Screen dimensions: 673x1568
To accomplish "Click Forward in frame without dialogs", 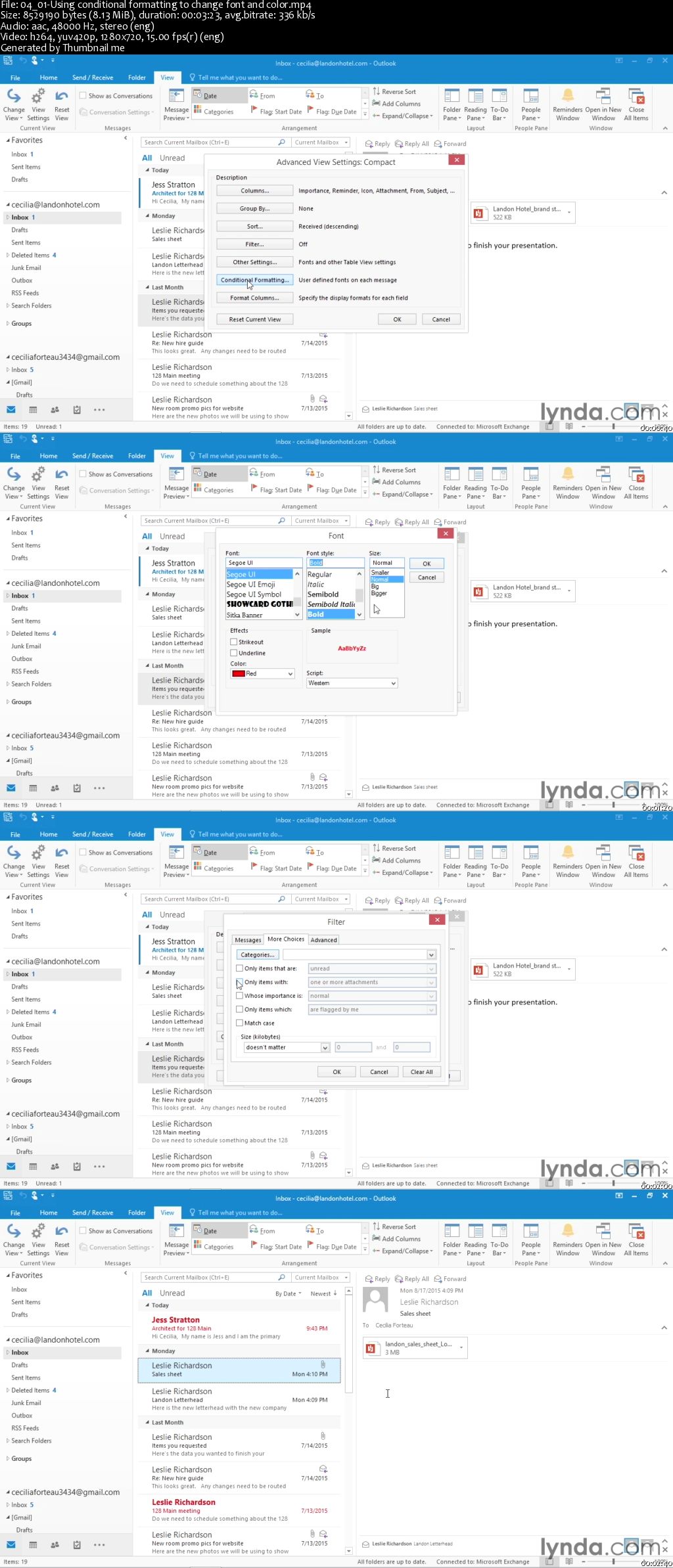I will point(450,1279).
